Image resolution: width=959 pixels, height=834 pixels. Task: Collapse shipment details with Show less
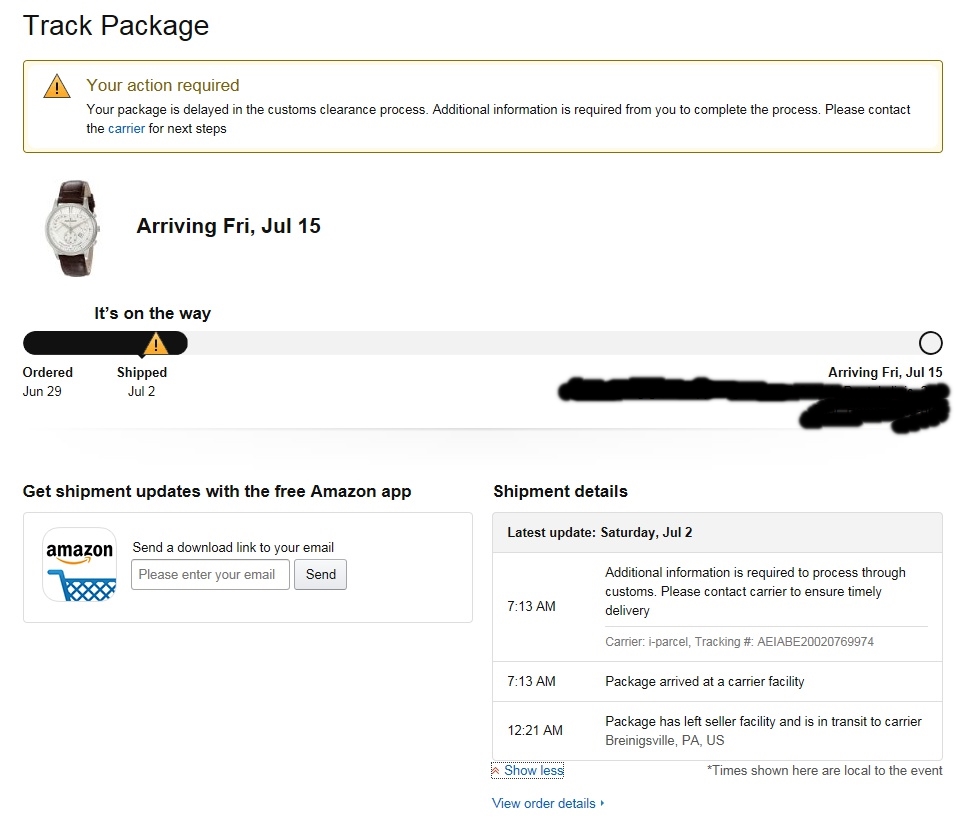click(533, 771)
